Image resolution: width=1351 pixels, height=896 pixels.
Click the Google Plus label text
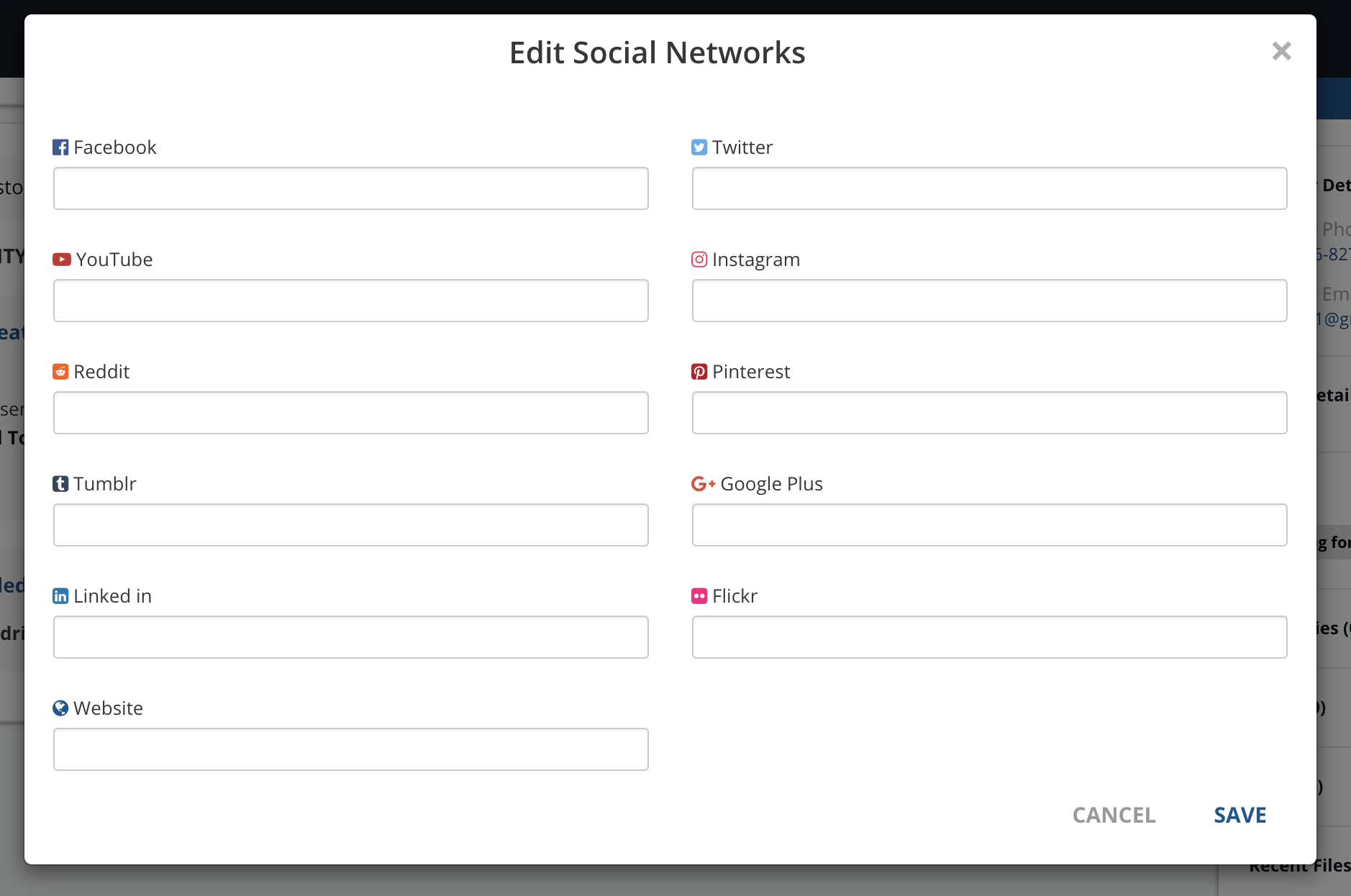[772, 485]
